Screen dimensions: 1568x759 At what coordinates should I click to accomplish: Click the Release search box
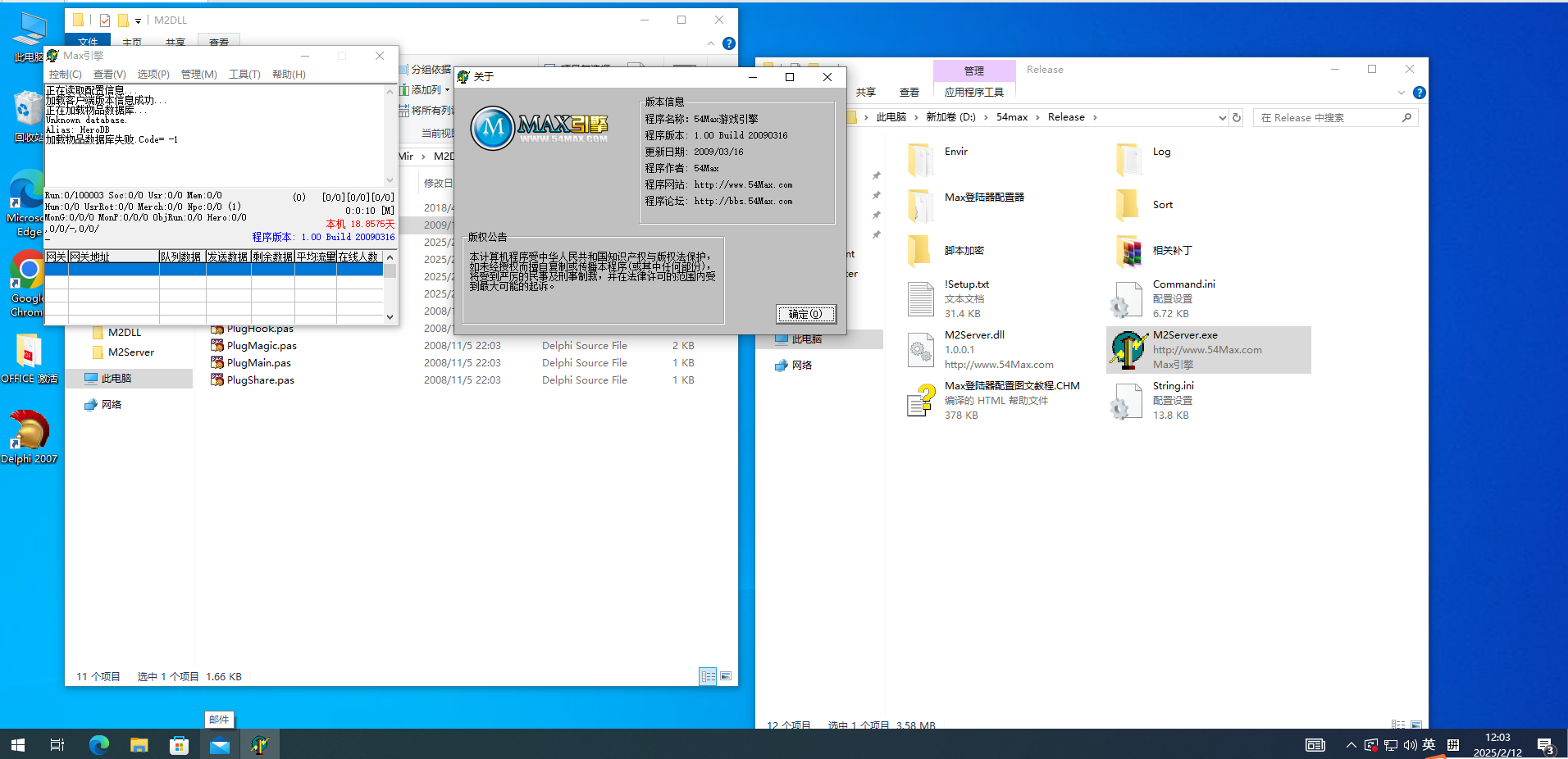point(1335,118)
